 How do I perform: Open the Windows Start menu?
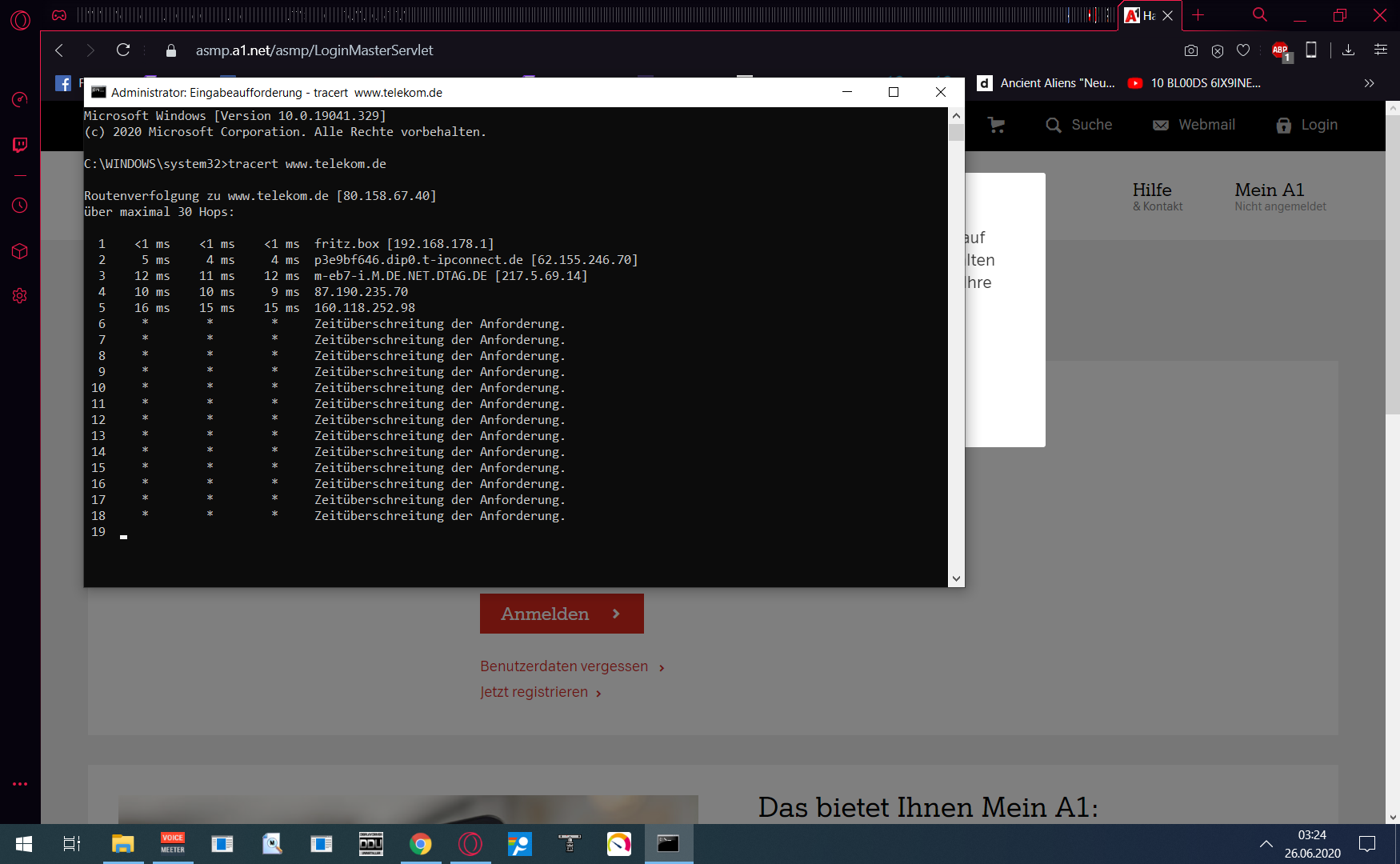pos(24,844)
